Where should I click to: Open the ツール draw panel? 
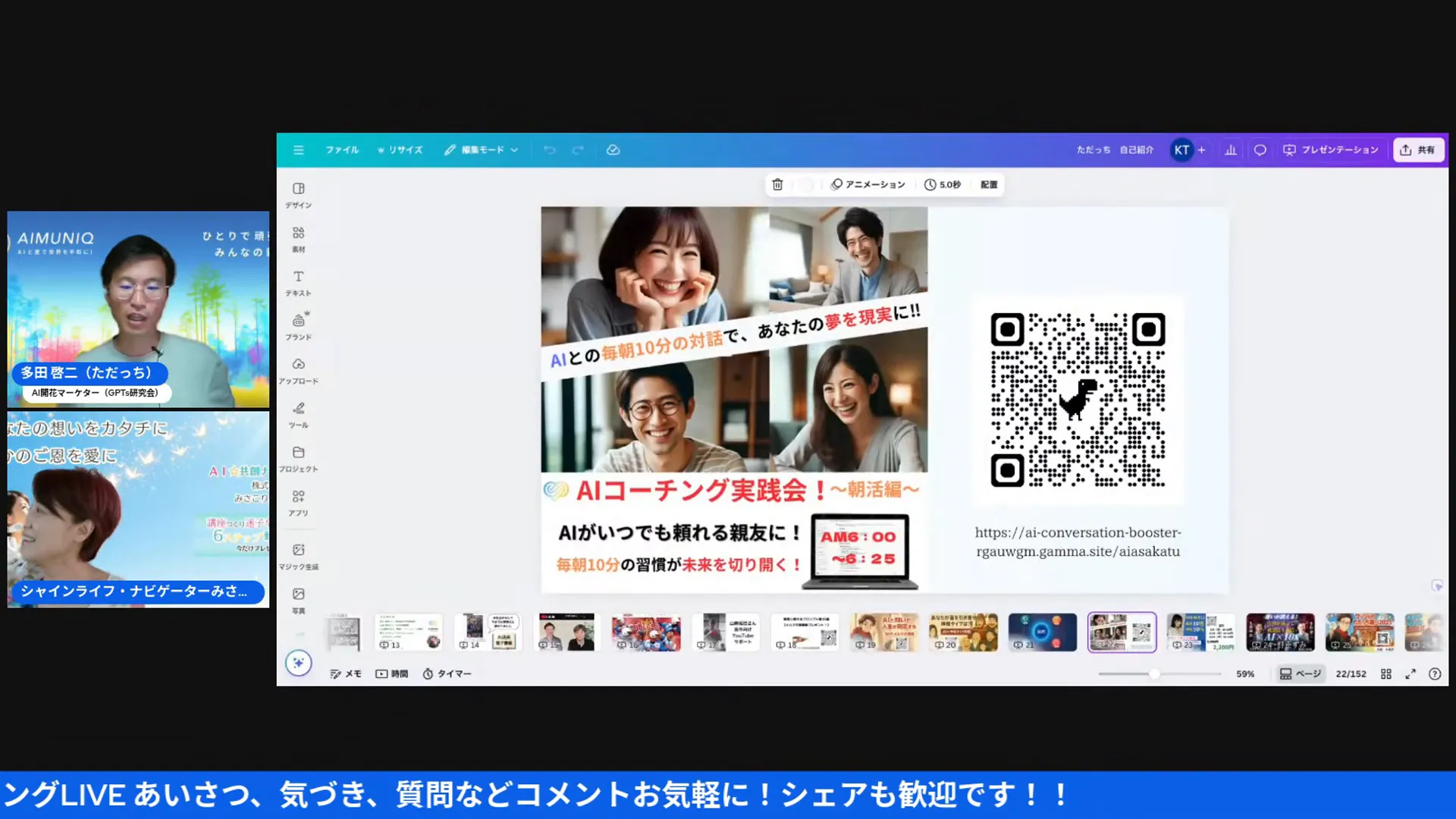(x=299, y=415)
